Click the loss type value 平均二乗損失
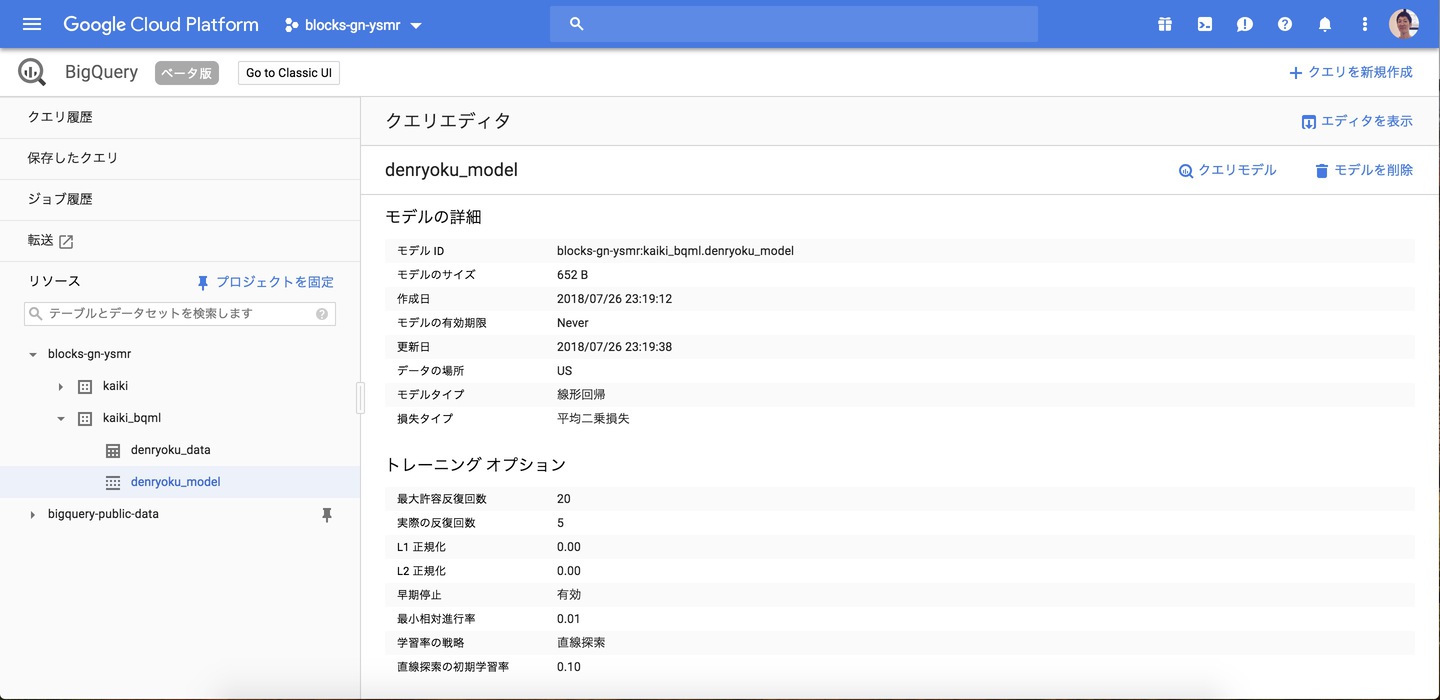 593,419
